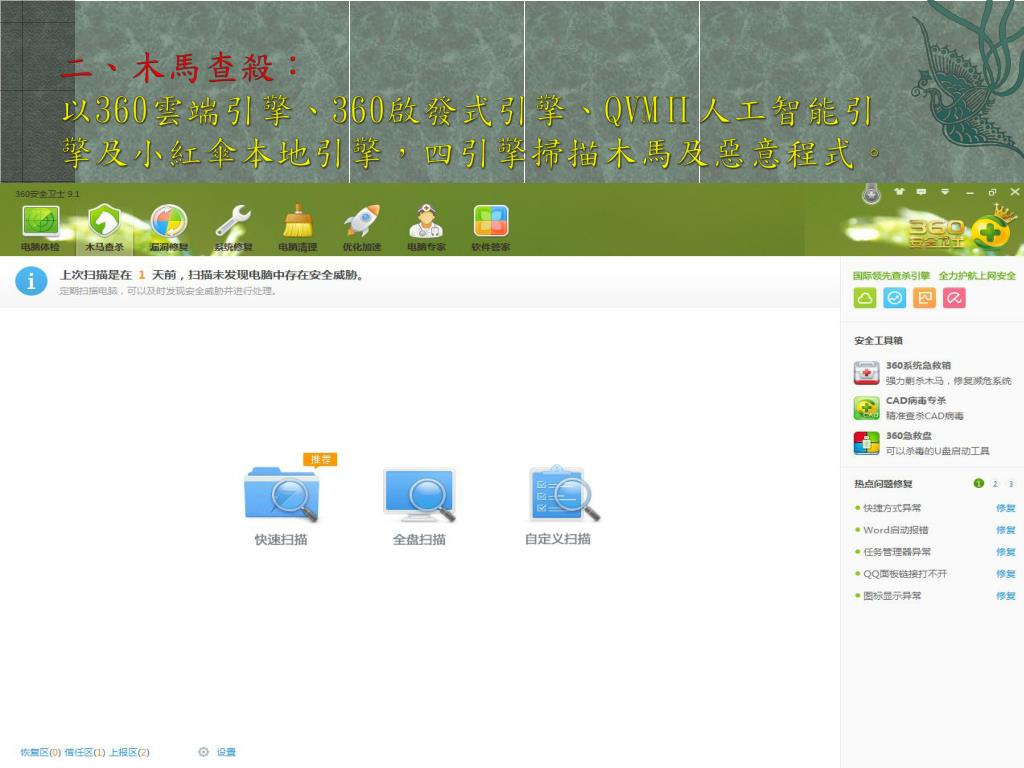Click 修复 for 任务管理器异常
The image size is (1024, 768).
click(x=1006, y=552)
